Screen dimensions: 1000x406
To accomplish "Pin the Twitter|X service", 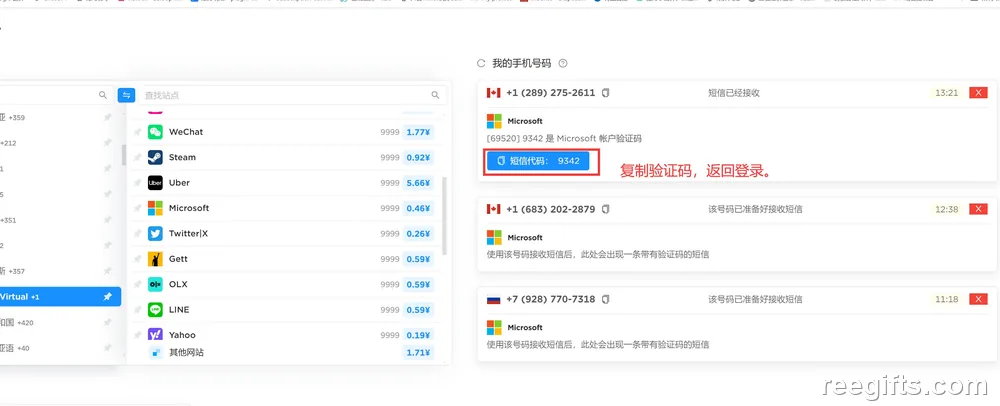I will [137, 234].
